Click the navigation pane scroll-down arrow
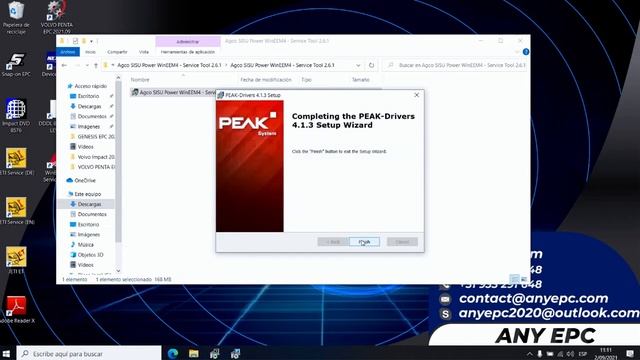The image size is (640, 360). click(x=118, y=271)
